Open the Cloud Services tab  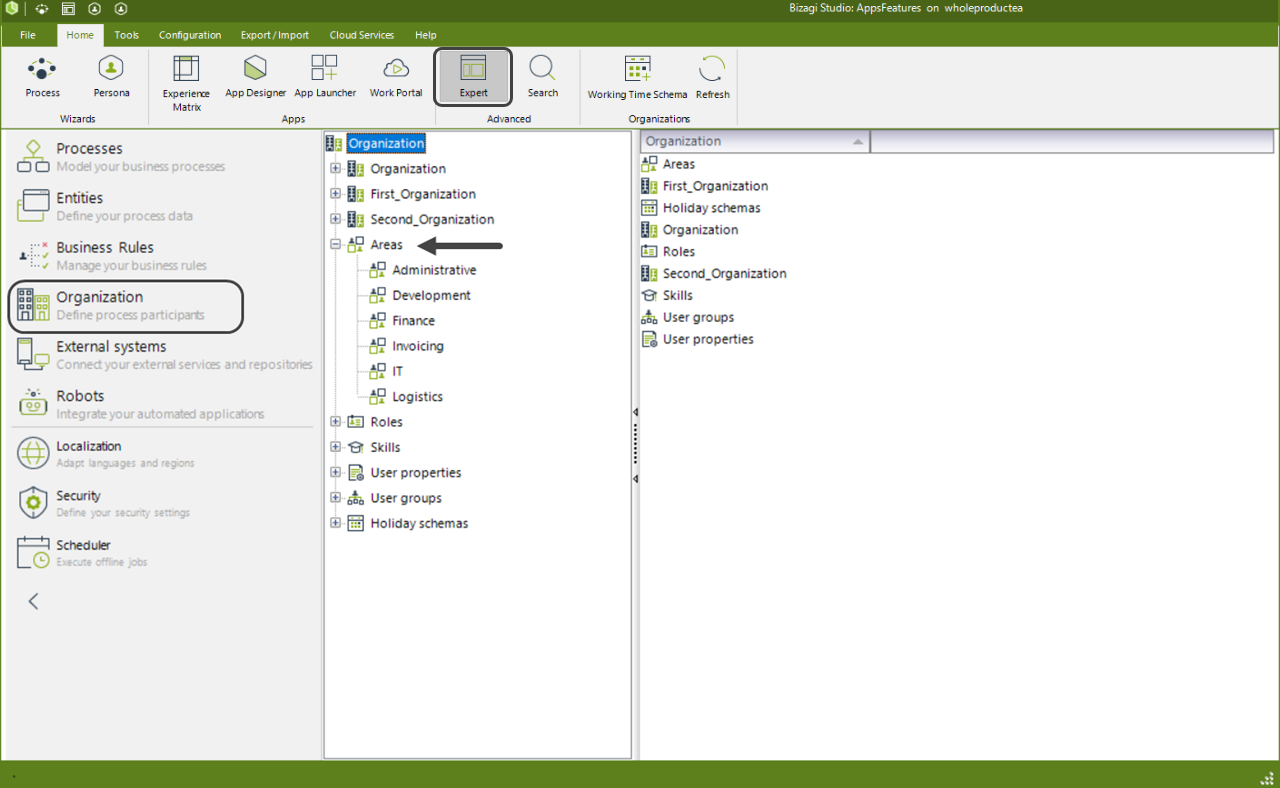362,35
